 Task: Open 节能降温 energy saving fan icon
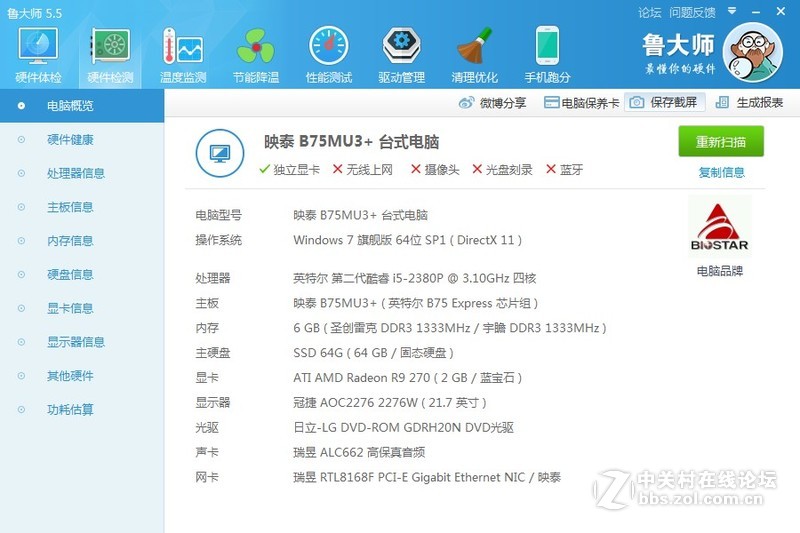[x=256, y=56]
